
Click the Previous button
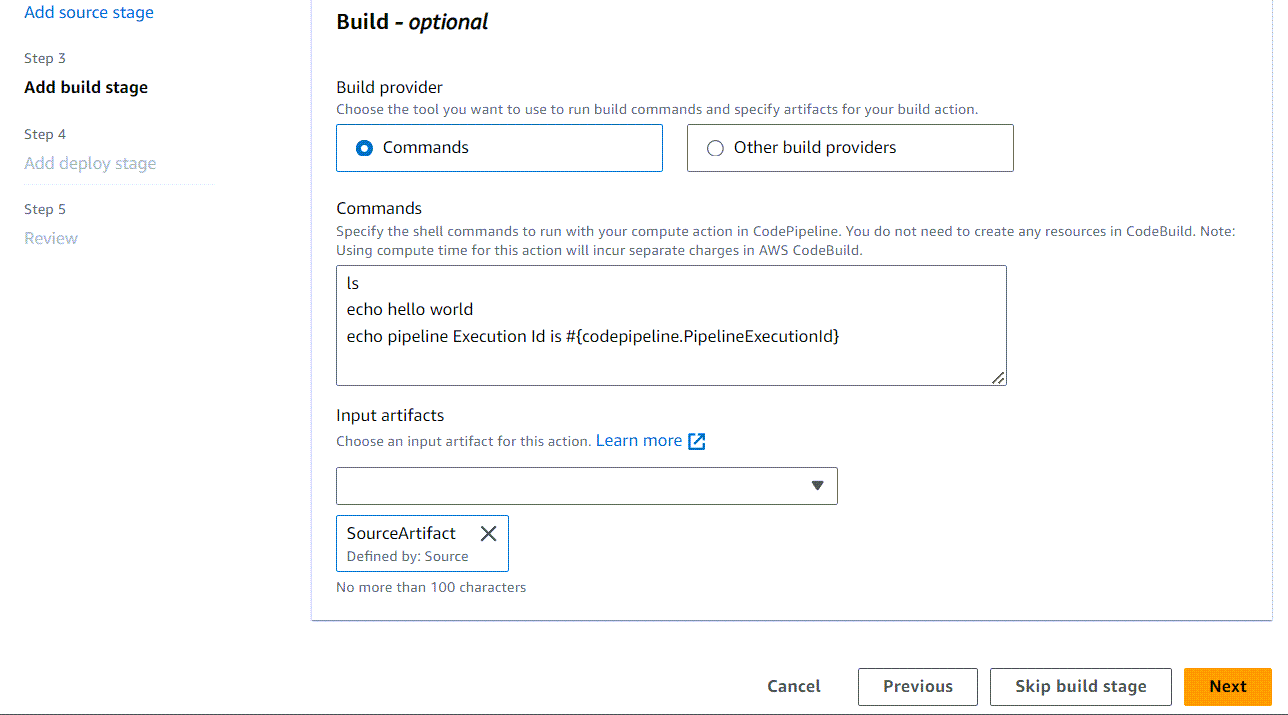[x=917, y=686]
